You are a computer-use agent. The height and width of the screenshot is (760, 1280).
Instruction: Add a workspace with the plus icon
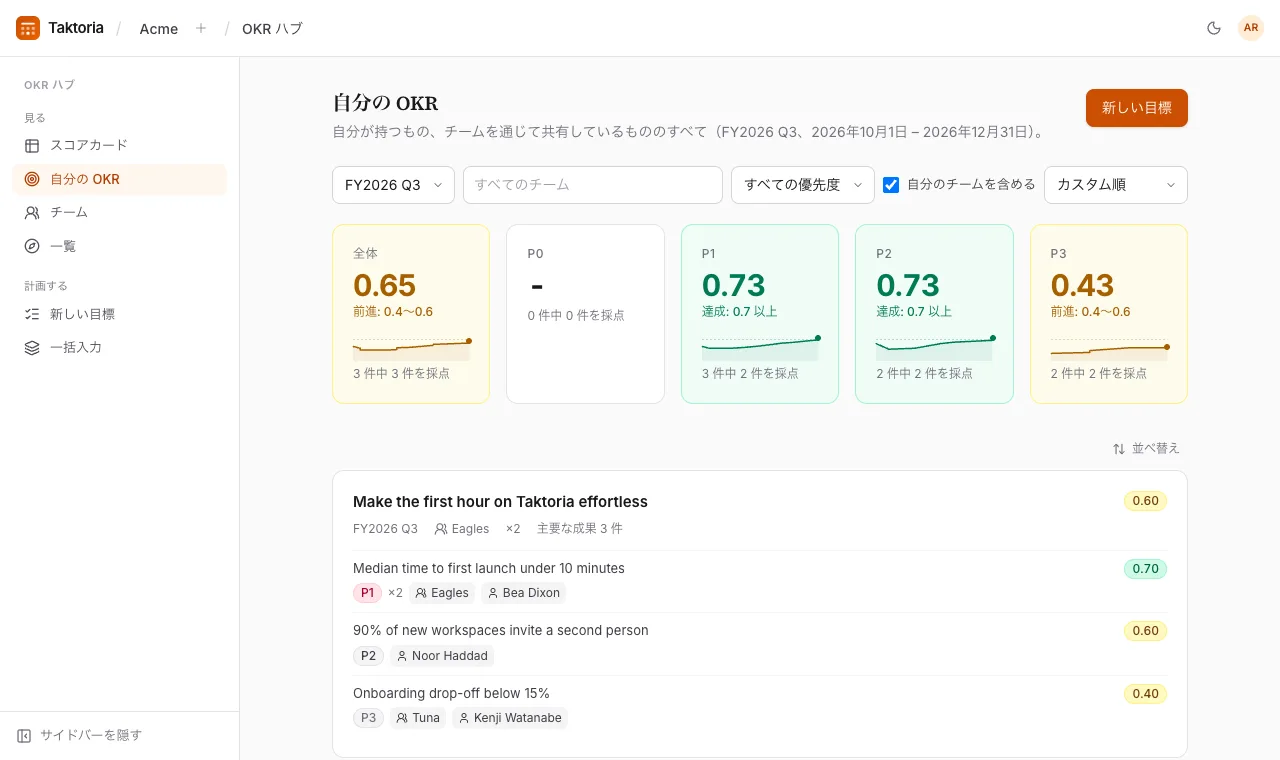(201, 28)
